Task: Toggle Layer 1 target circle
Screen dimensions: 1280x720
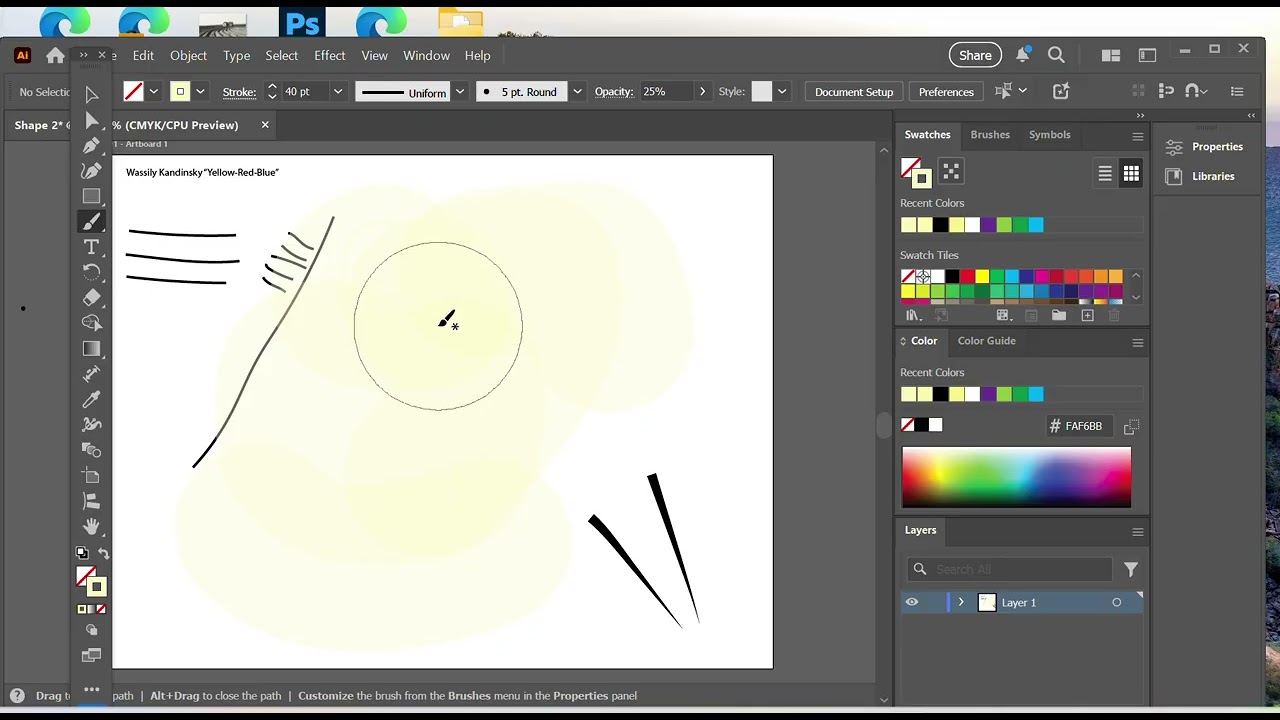Action: (x=1117, y=602)
